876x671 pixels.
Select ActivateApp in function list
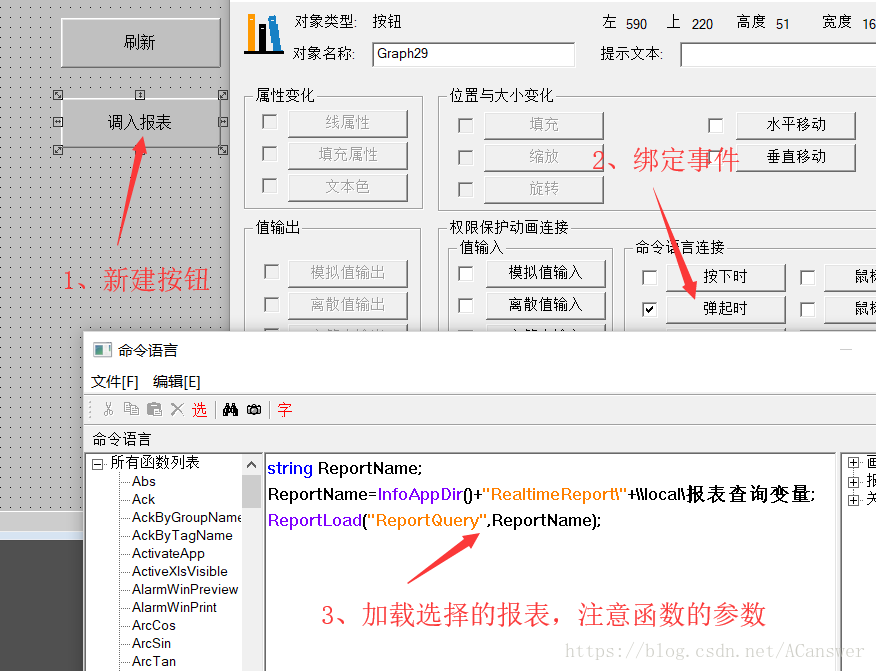tap(168, 553)
